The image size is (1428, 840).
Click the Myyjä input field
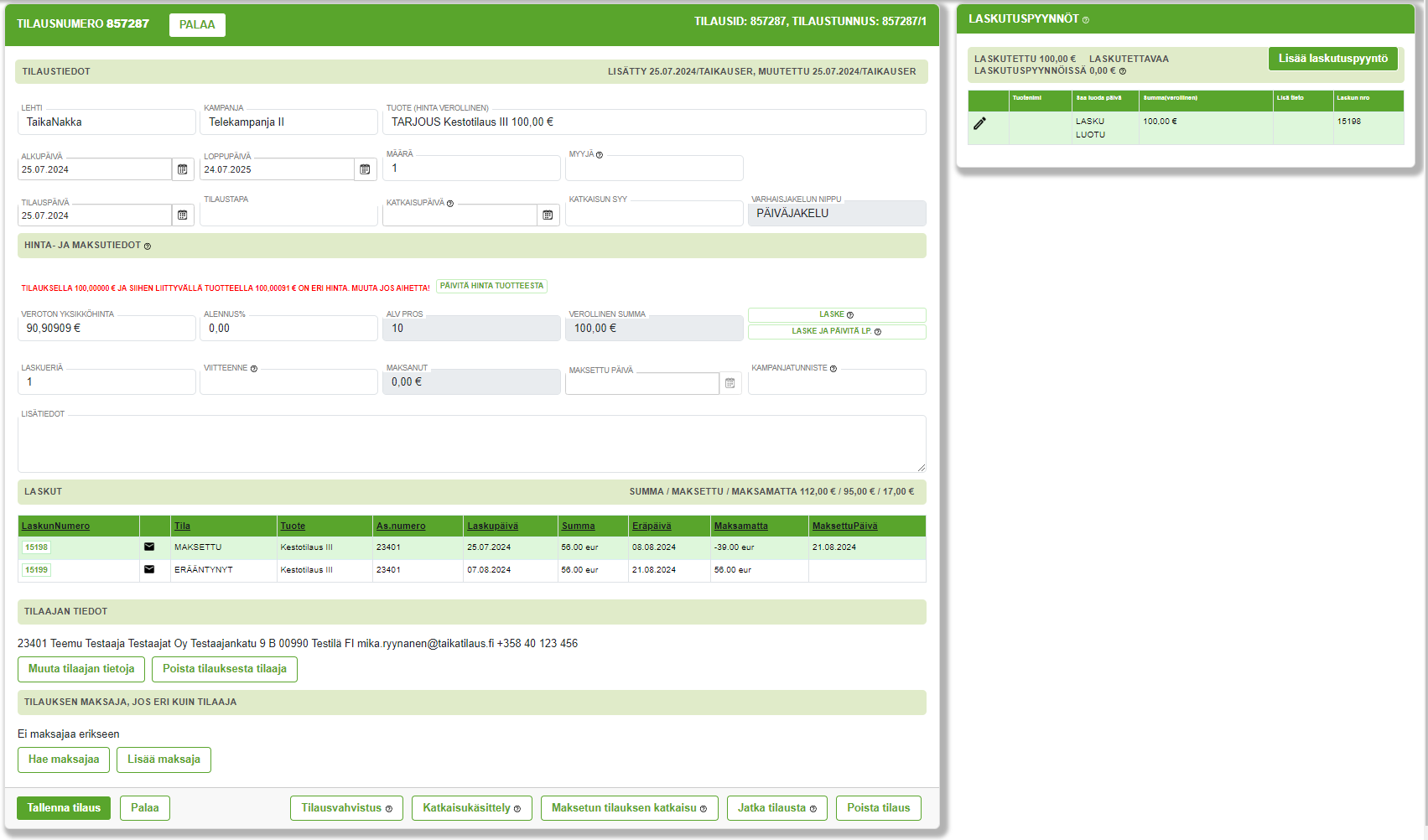(654, 169)
